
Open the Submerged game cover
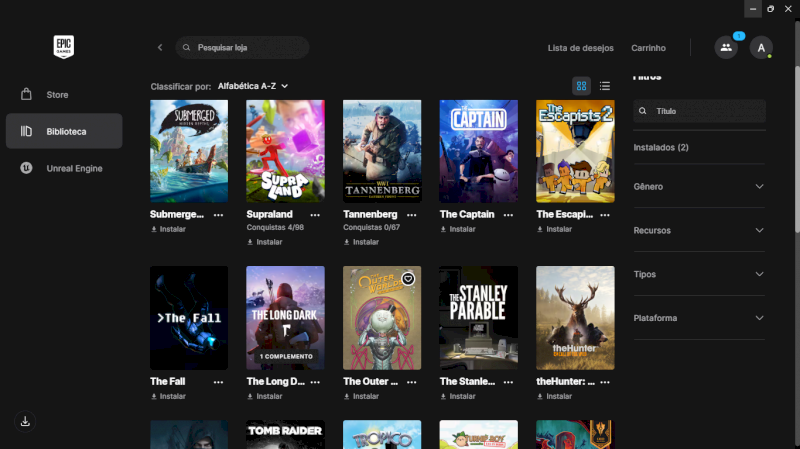pyautogui.click(x=189, y=151)
